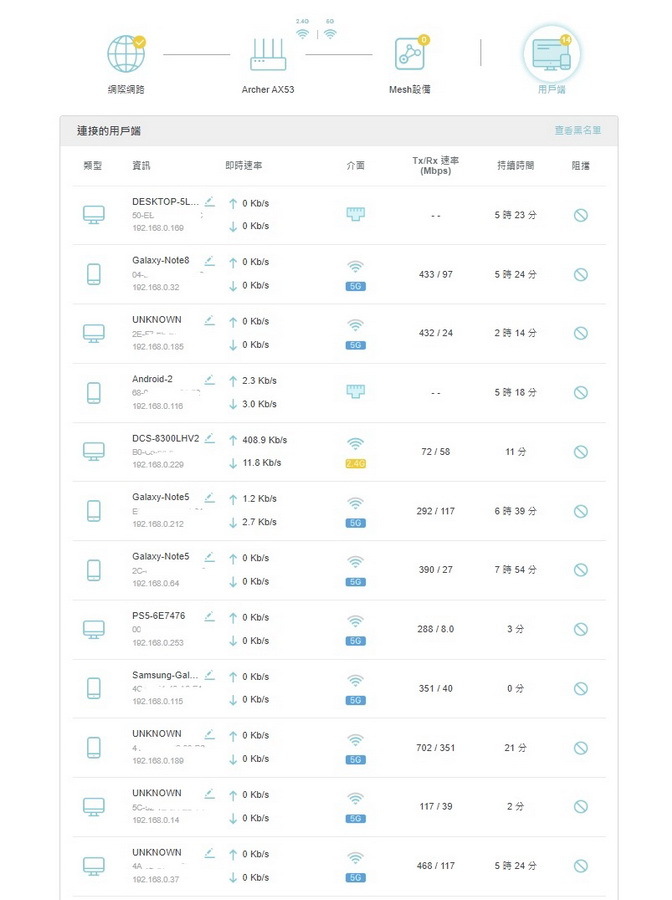Edit name of Samsung-Gal device

click(x=209, y=675)
